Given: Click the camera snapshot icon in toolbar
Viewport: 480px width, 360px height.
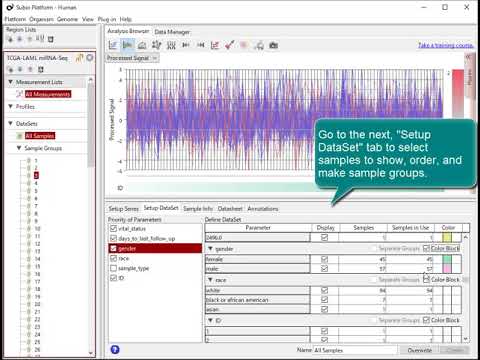Looking at the screenshot, I should pyautogui.click(x=273, y=45).
